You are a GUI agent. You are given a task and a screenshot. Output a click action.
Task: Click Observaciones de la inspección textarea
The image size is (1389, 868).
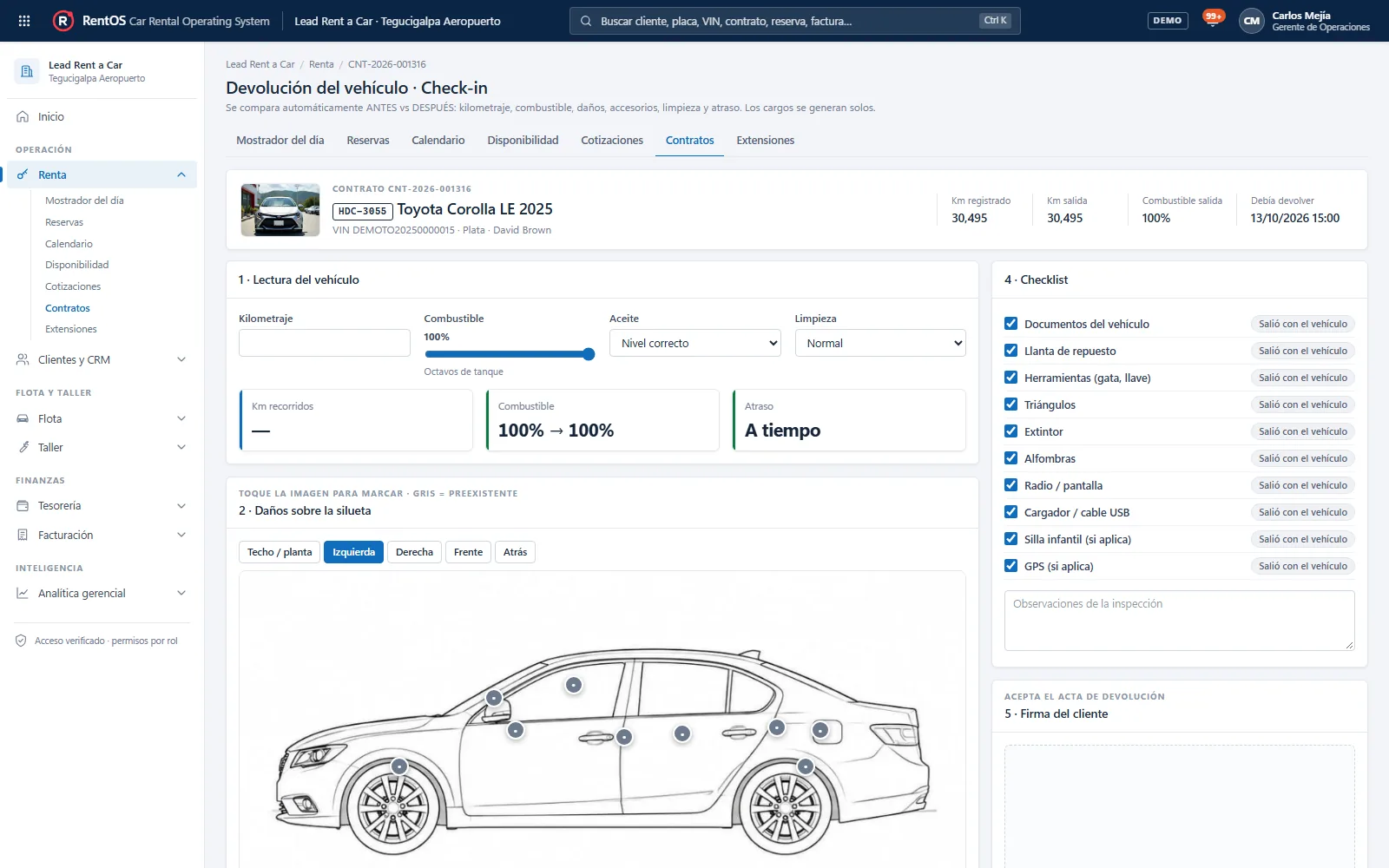point(1179,621)
